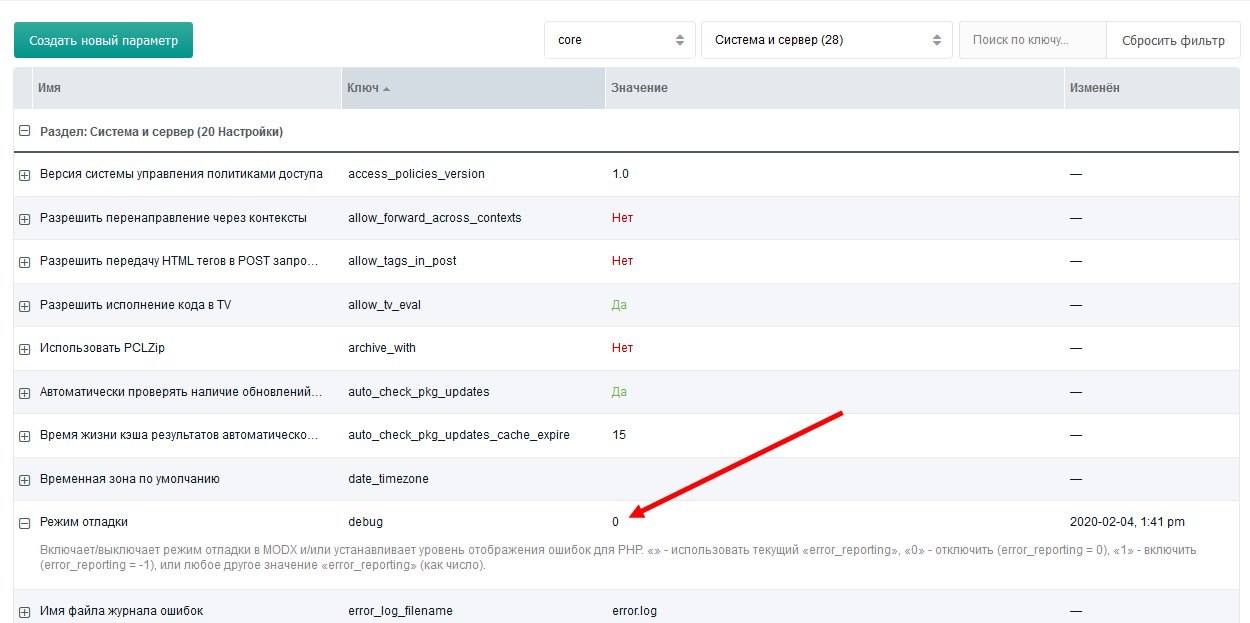Open the 'core' namespace dropdown

pos(620,40)
